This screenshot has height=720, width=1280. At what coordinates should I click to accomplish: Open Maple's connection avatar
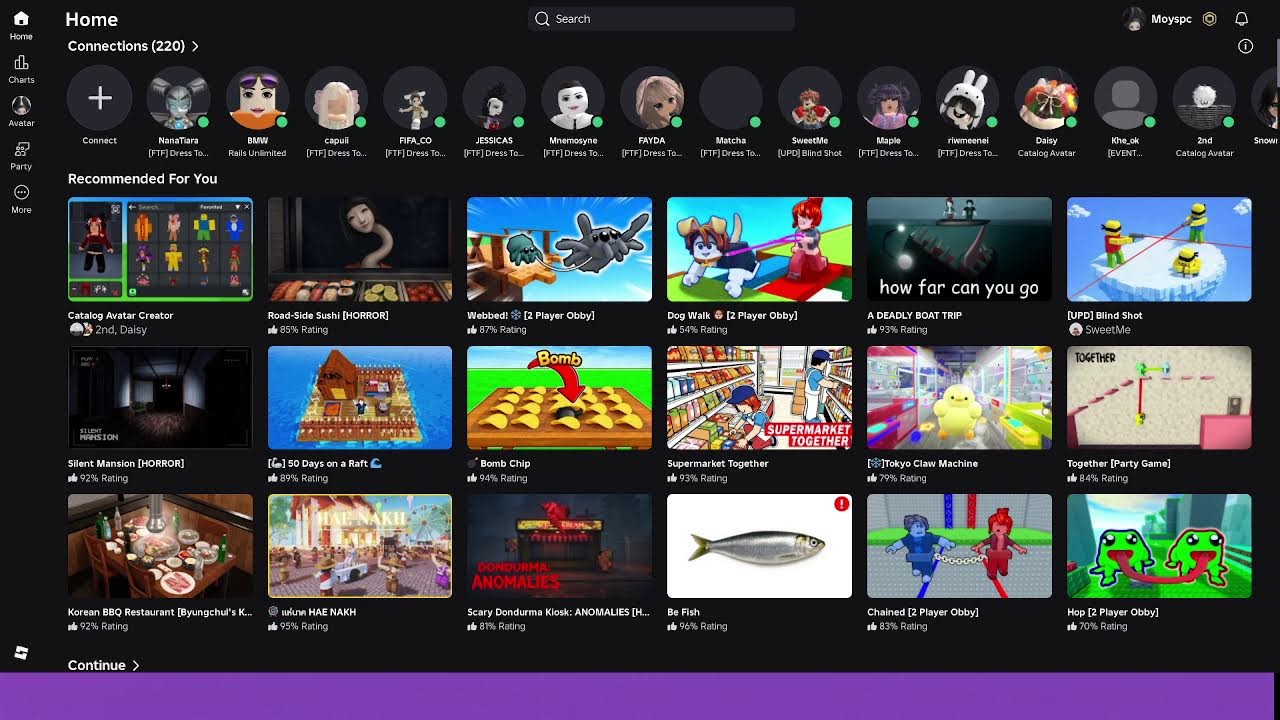tap(889, 98)
